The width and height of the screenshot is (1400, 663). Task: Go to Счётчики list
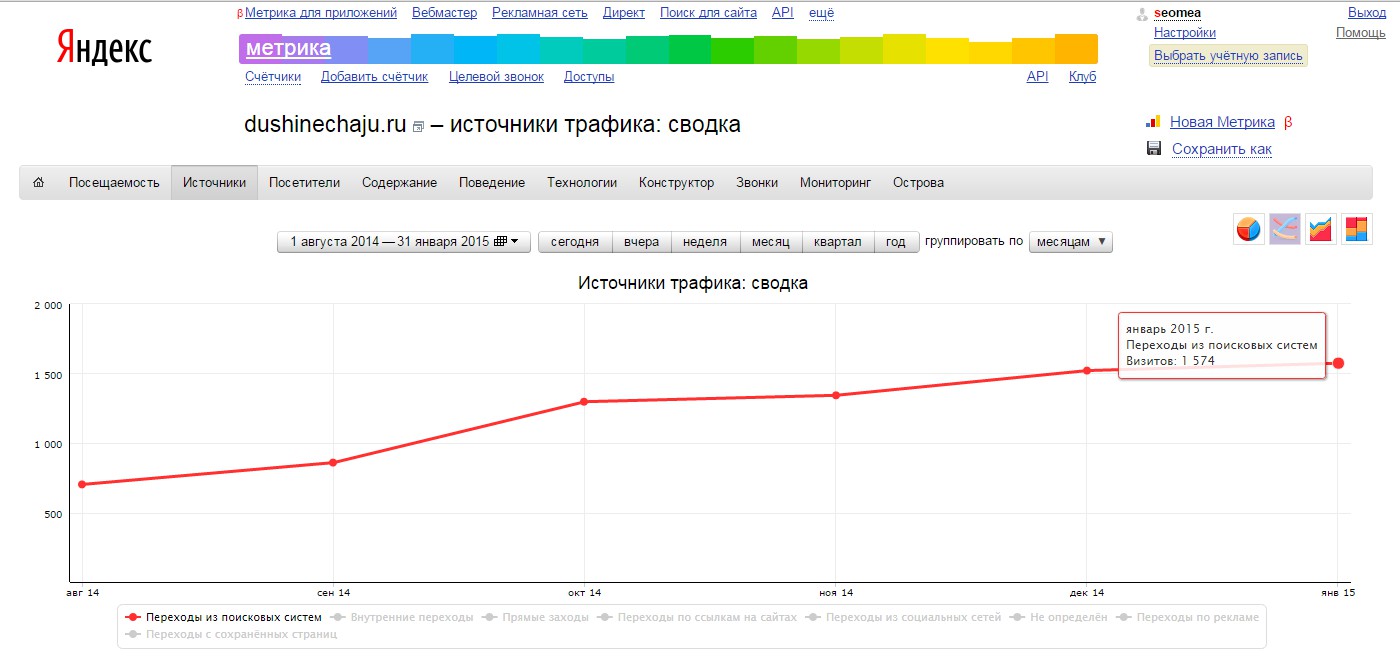273,77
